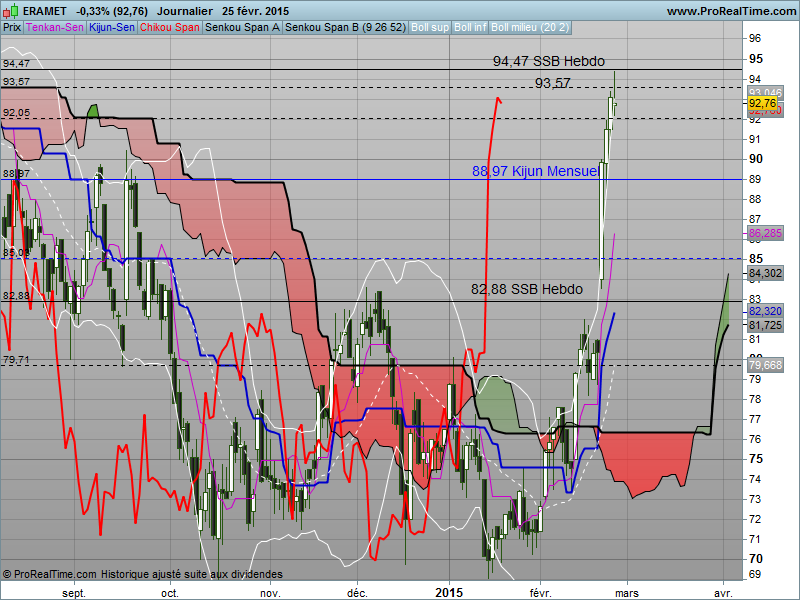Click the bold 70 value on the price scale

[x=756, y=559]
